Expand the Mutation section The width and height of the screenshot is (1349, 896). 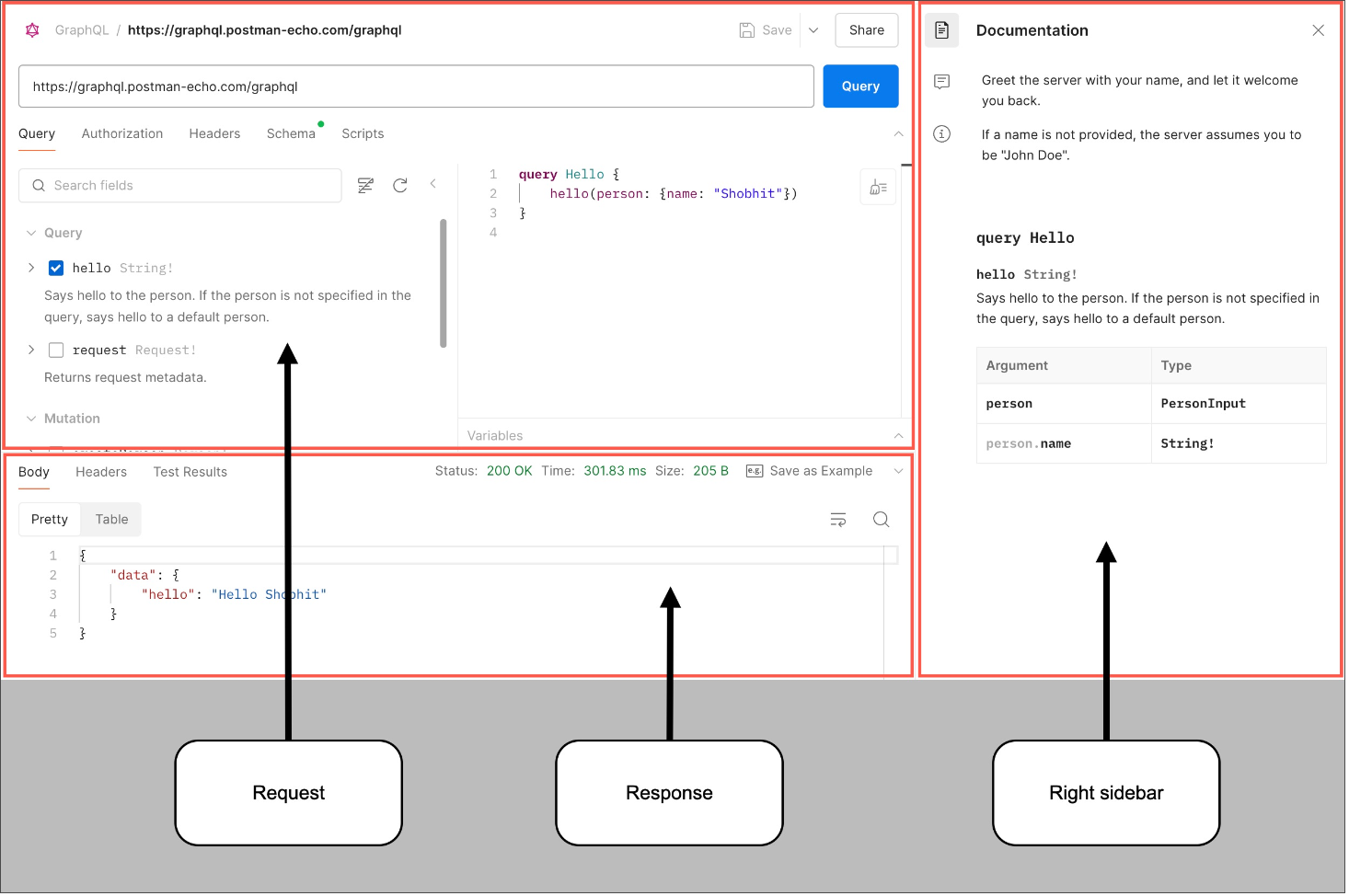31,419
